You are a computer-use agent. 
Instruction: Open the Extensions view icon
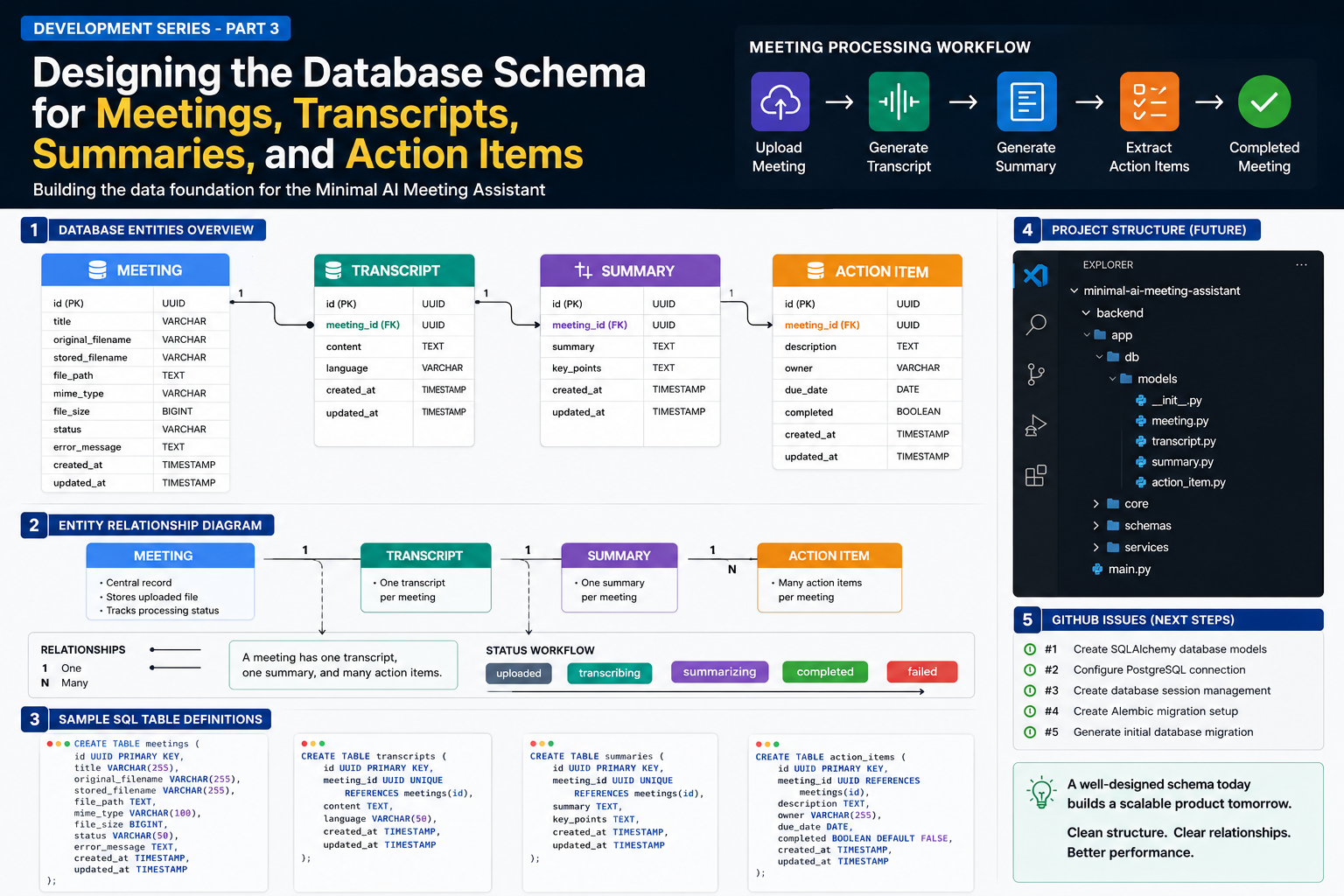pos(1035,475)
